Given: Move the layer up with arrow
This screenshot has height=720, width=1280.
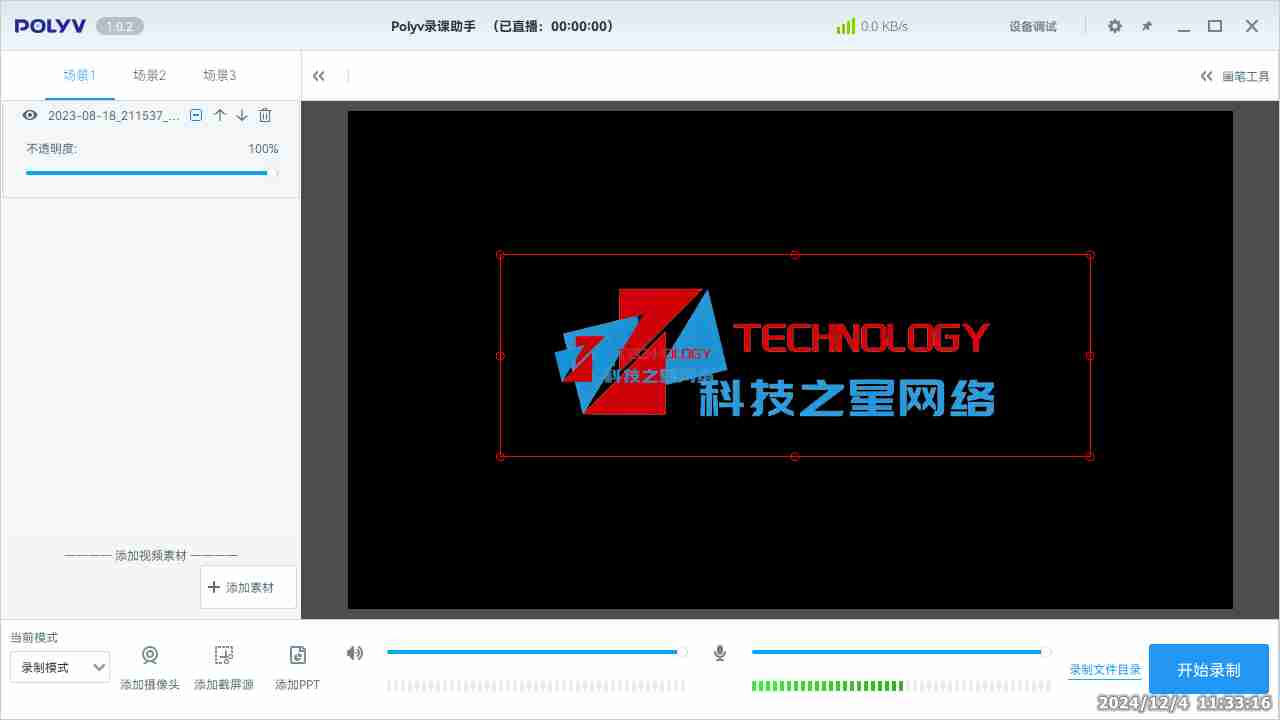Looking at the screenshot, I should point(220,116).
